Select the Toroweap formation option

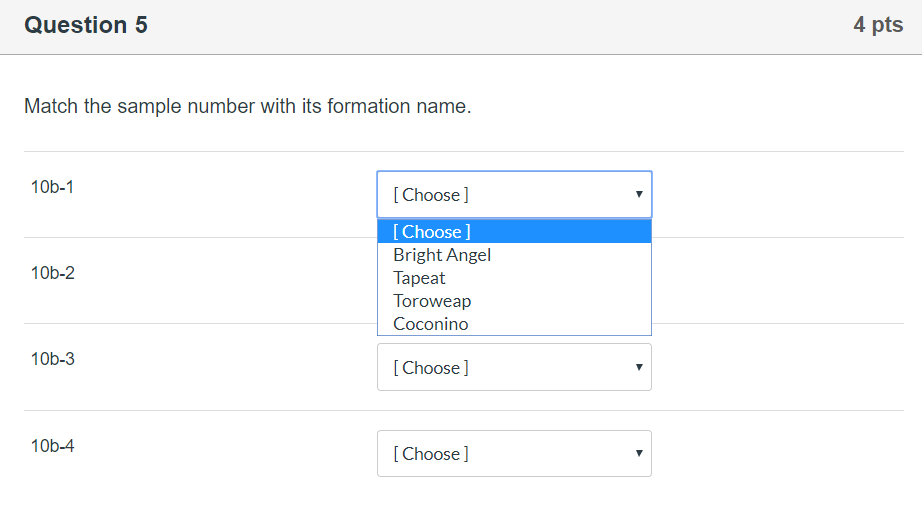432,301
